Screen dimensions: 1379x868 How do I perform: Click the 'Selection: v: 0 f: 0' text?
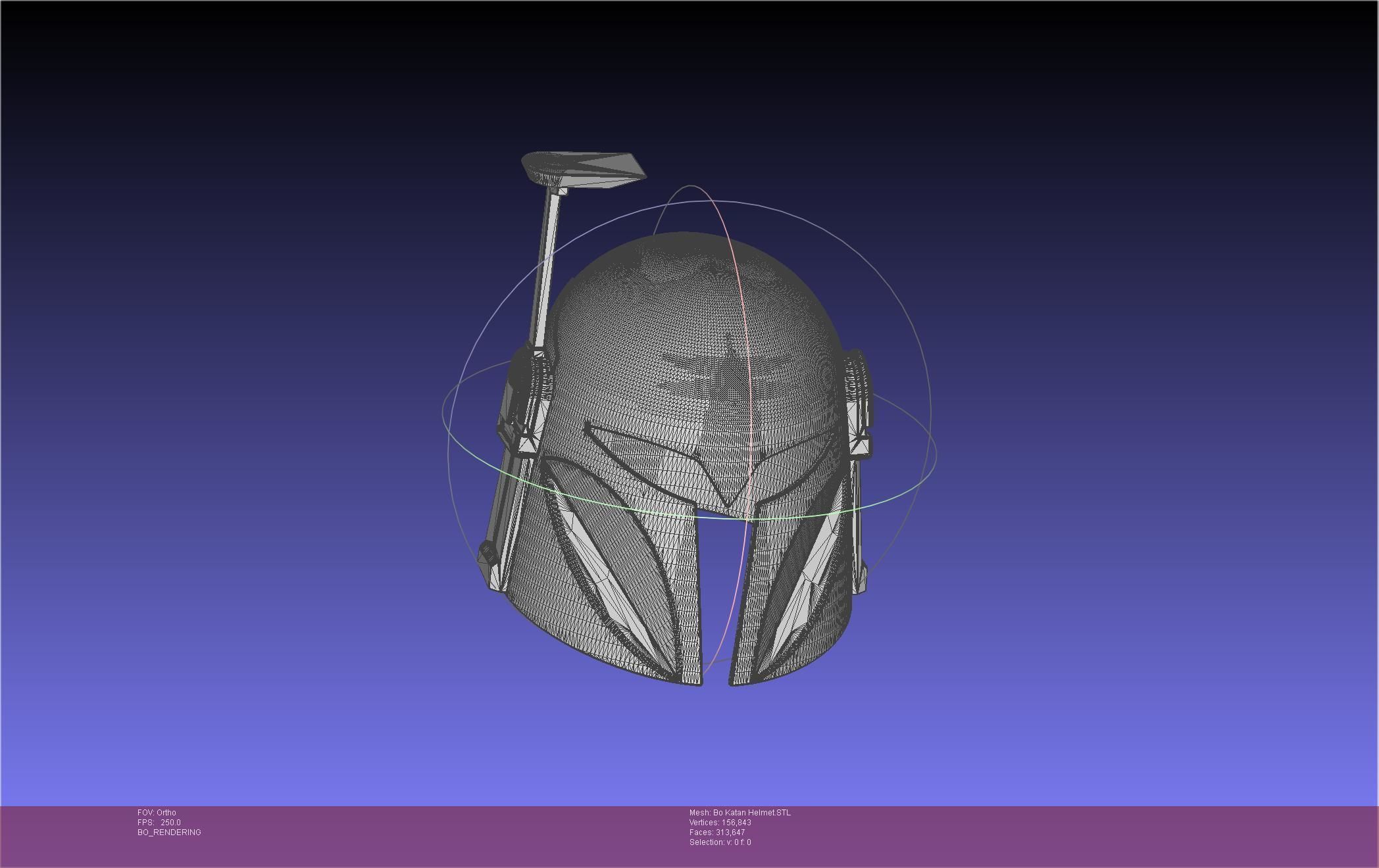[720, 842]
